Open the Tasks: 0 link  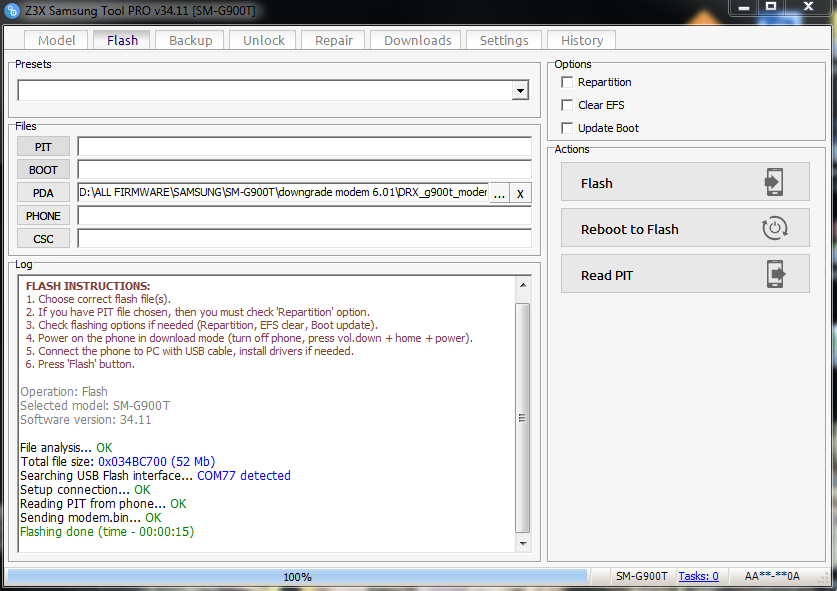[x=698, y=576]
